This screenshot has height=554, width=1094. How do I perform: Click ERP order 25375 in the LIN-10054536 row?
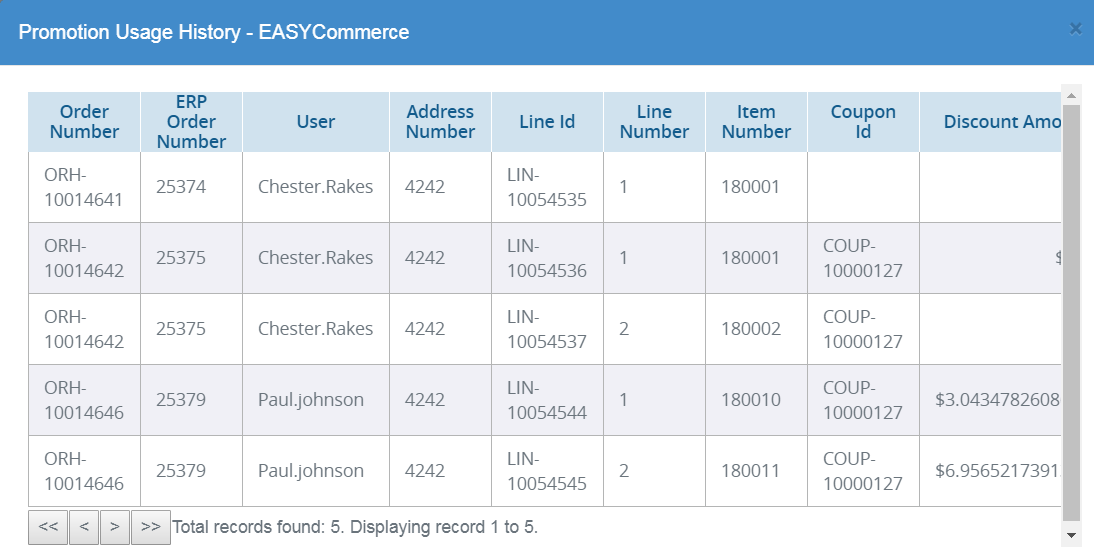(x=181, y=258)
